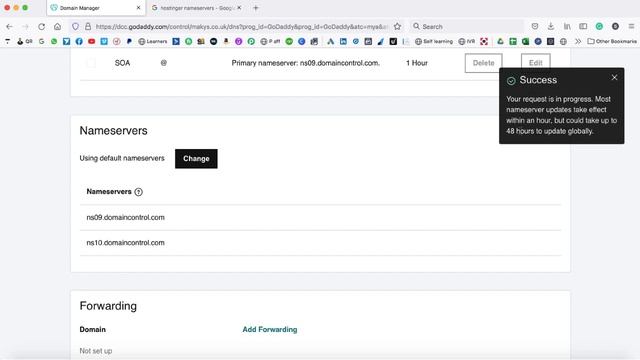Open the Learners bookmark
640x360 pixels.
pos(153,41)
